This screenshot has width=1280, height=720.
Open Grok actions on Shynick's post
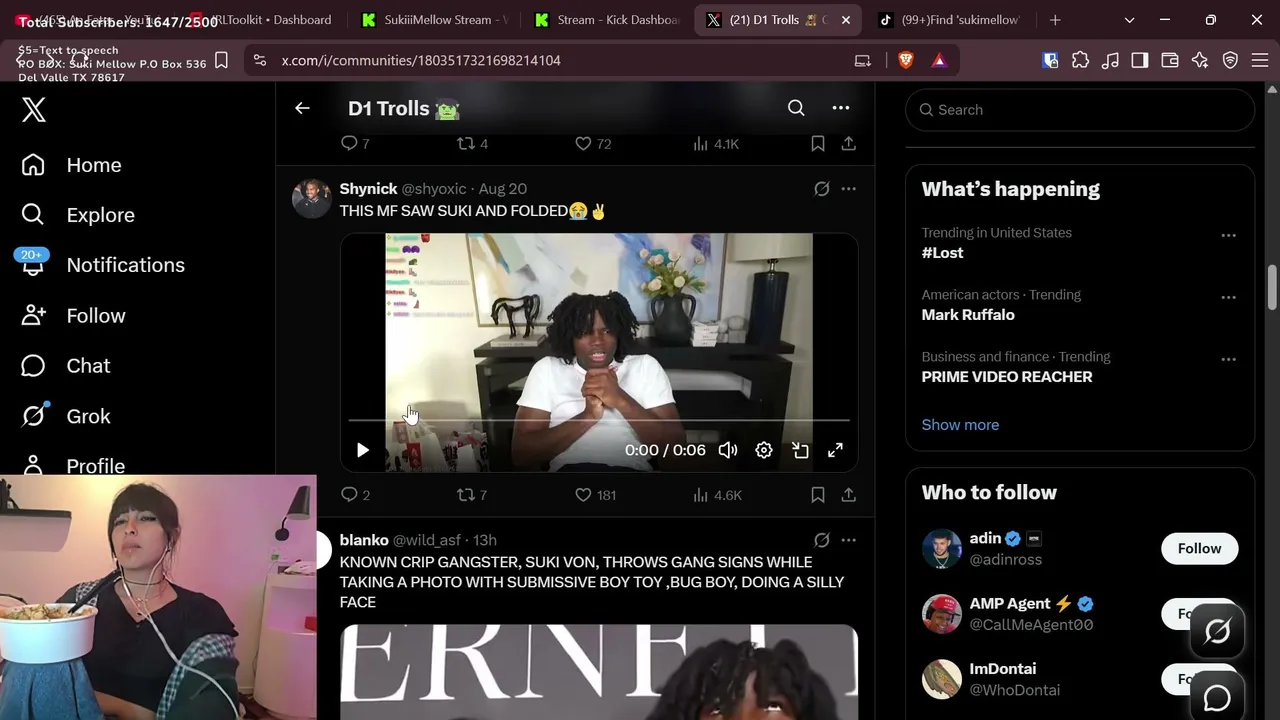click(x=822, y=189)
